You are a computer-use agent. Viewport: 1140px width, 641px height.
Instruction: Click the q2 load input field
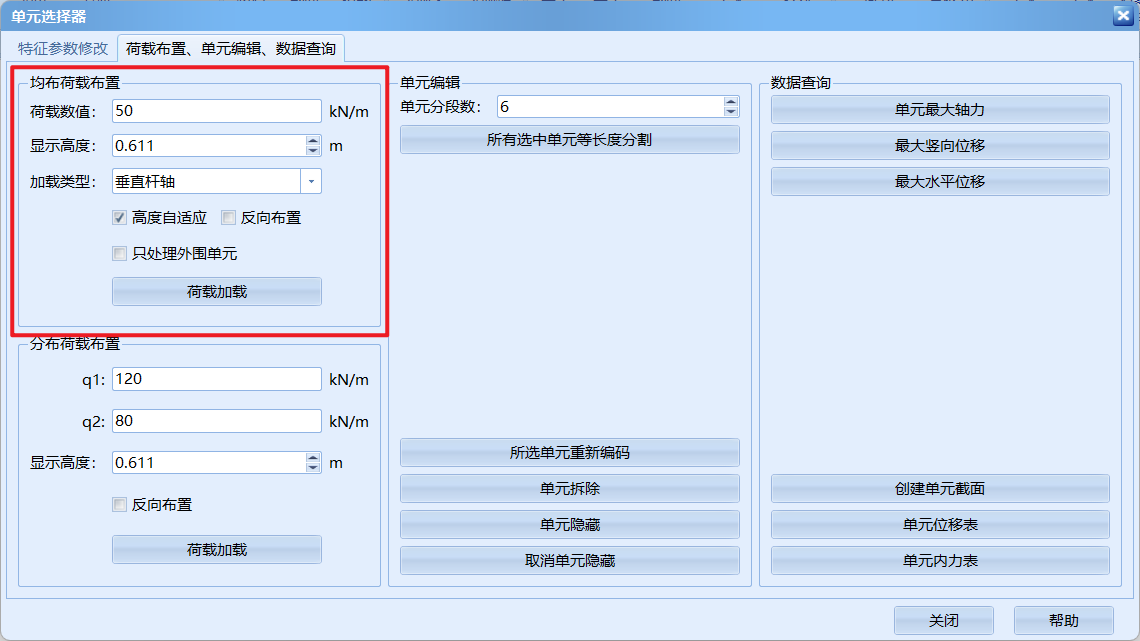[216, 421]
